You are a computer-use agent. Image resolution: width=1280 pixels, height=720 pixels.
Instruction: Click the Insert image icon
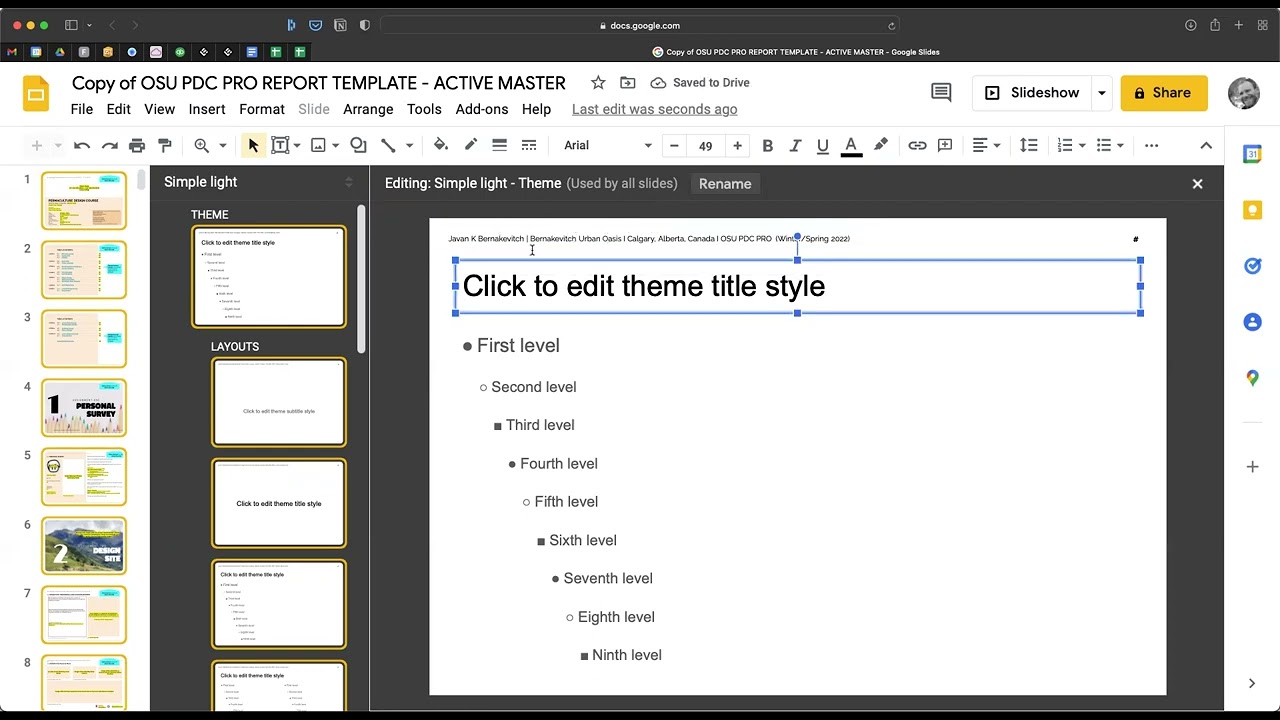click(318, 146)
